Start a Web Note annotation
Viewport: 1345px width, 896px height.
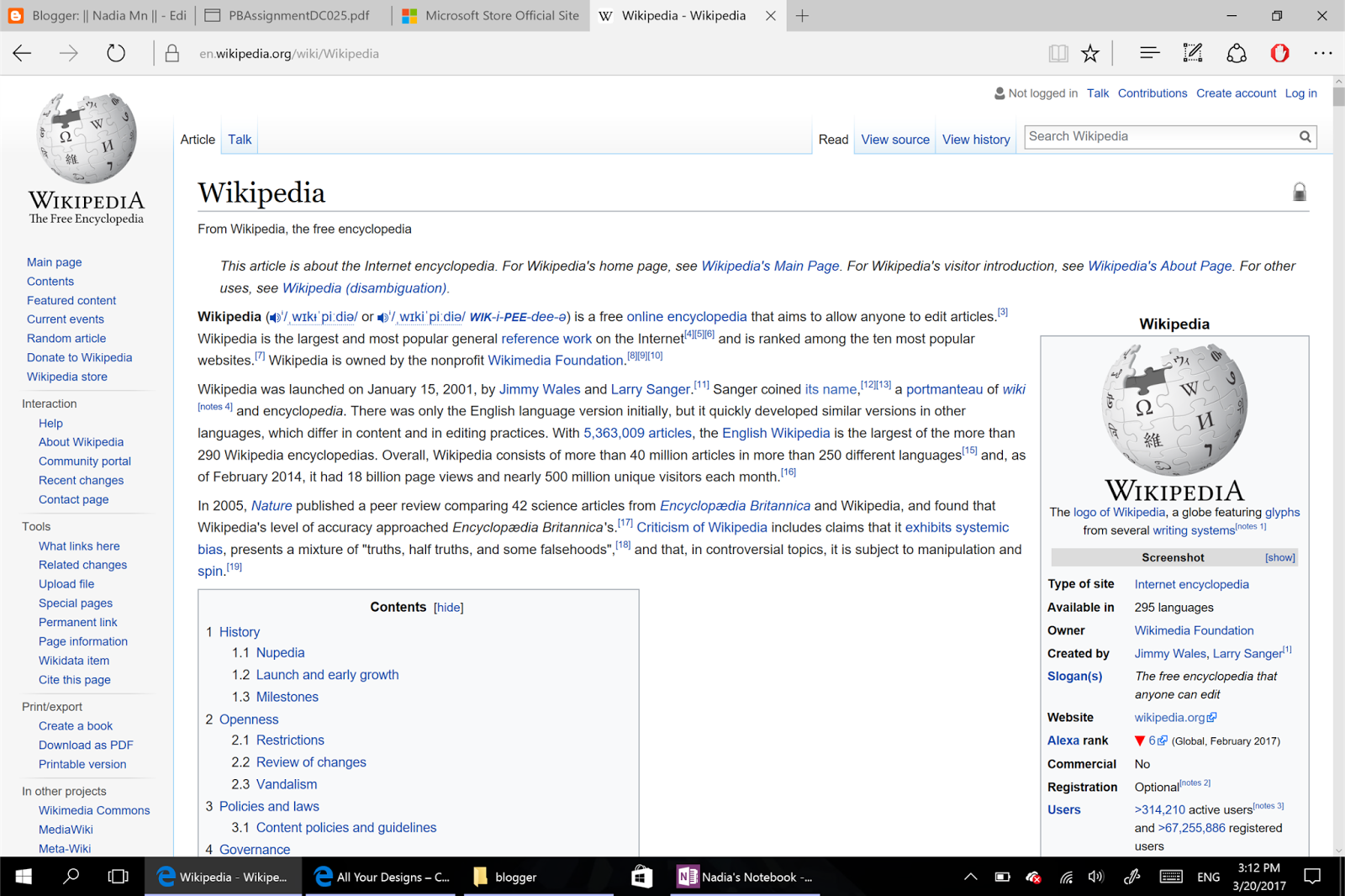pyautogui.click(x=1192, y=53)
